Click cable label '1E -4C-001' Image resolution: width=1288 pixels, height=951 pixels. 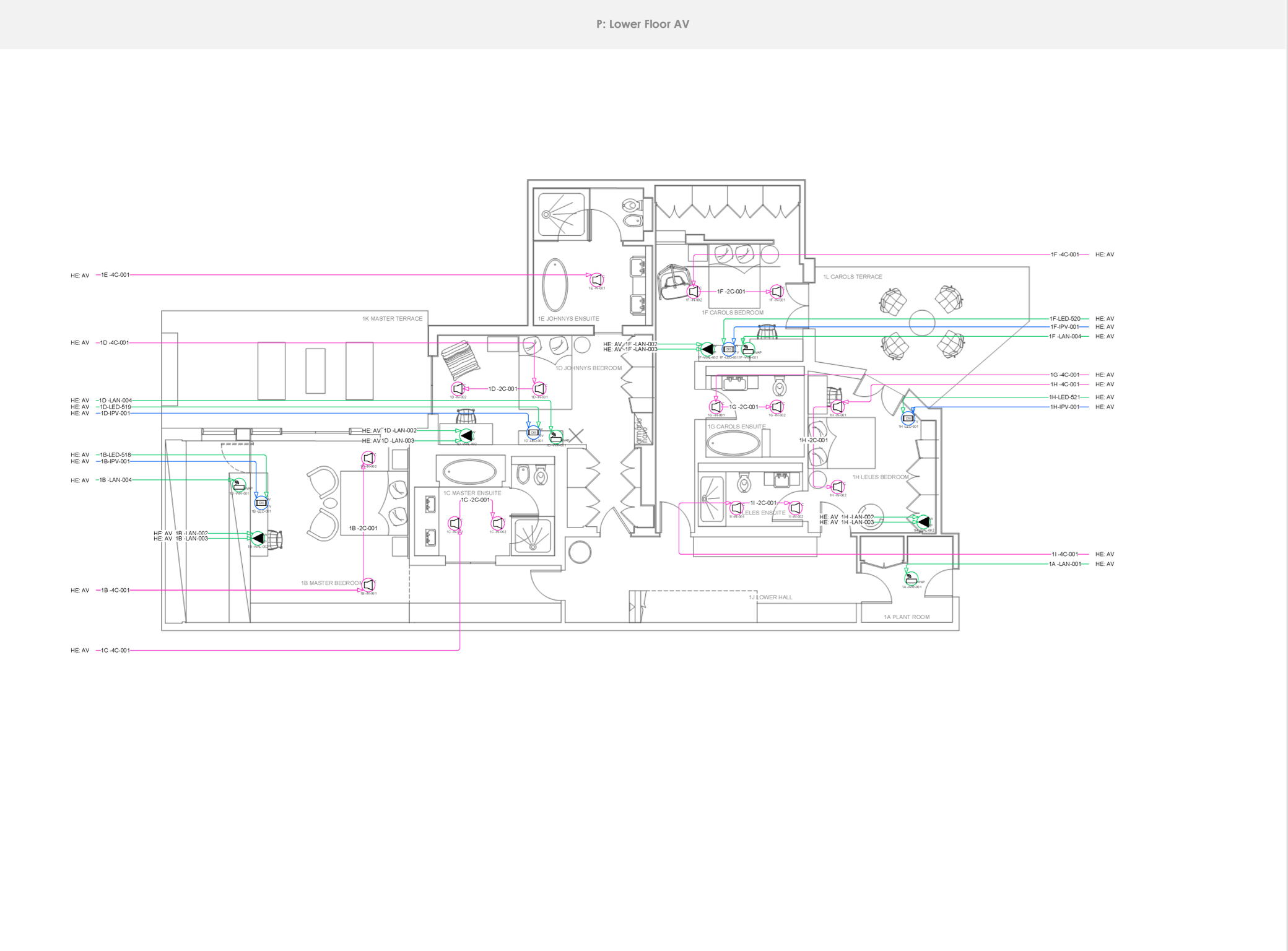(x=115, y=275)
